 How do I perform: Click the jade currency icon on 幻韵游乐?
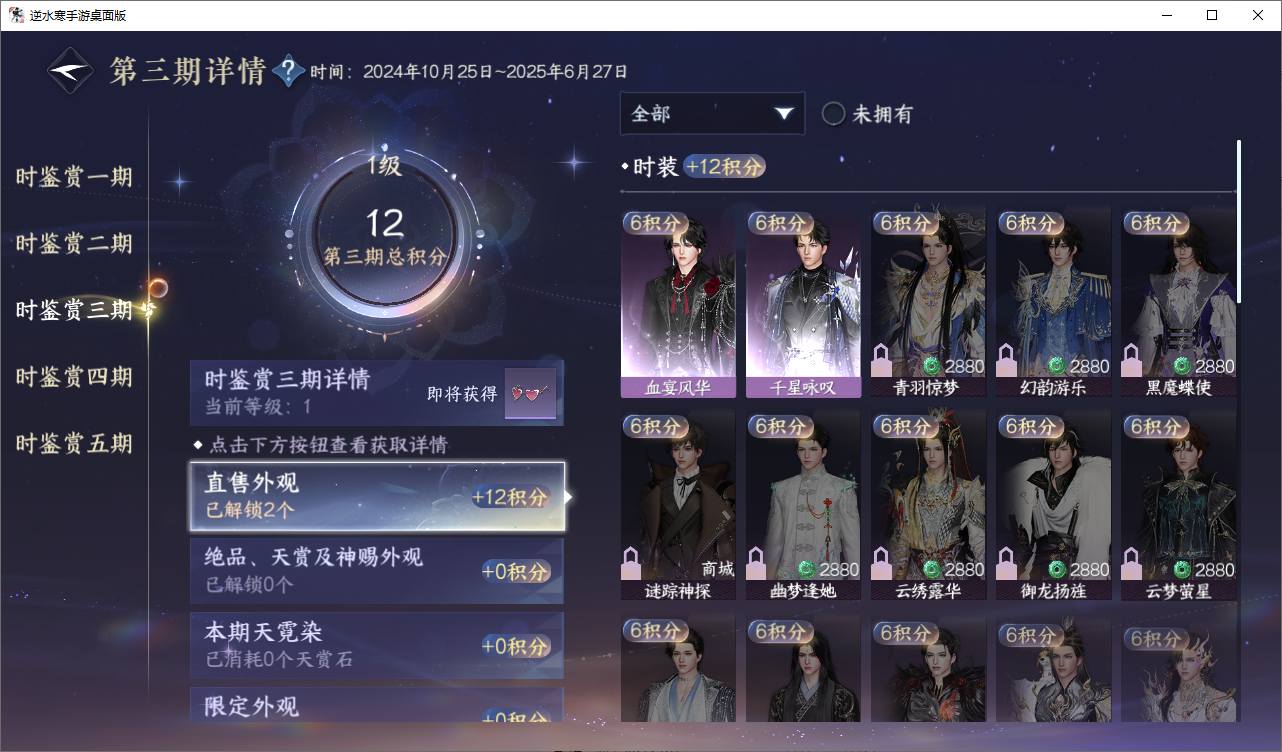1057,366
